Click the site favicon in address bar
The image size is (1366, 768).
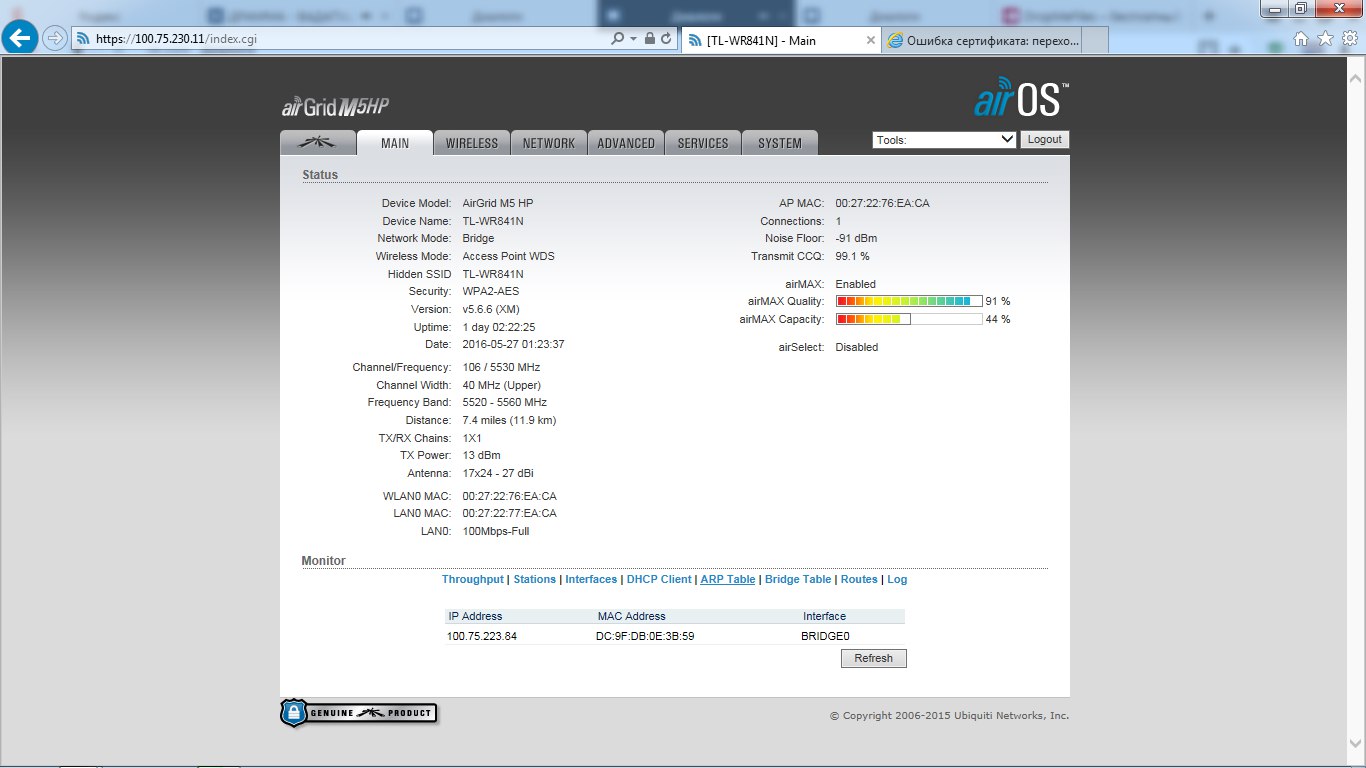tap(83, 39)
